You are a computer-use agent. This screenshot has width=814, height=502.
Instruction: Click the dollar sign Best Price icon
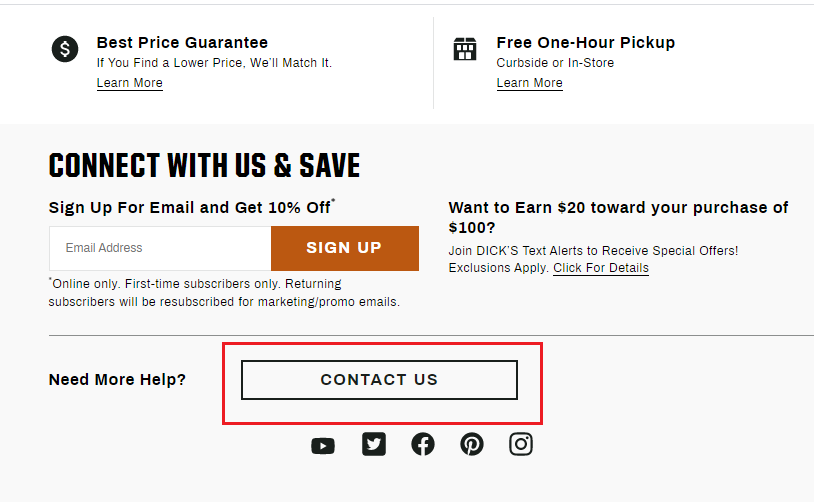pyautogui.click(x=65, y=49)
